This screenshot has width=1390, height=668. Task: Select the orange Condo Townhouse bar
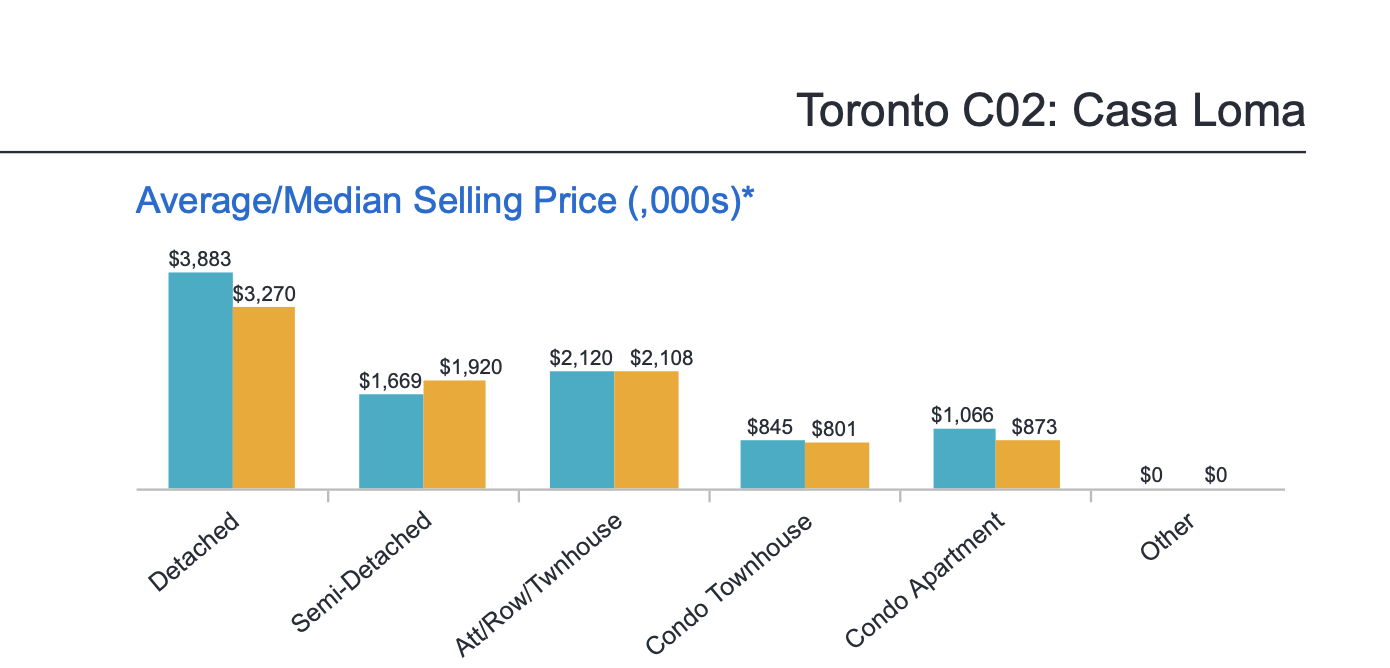837,465
